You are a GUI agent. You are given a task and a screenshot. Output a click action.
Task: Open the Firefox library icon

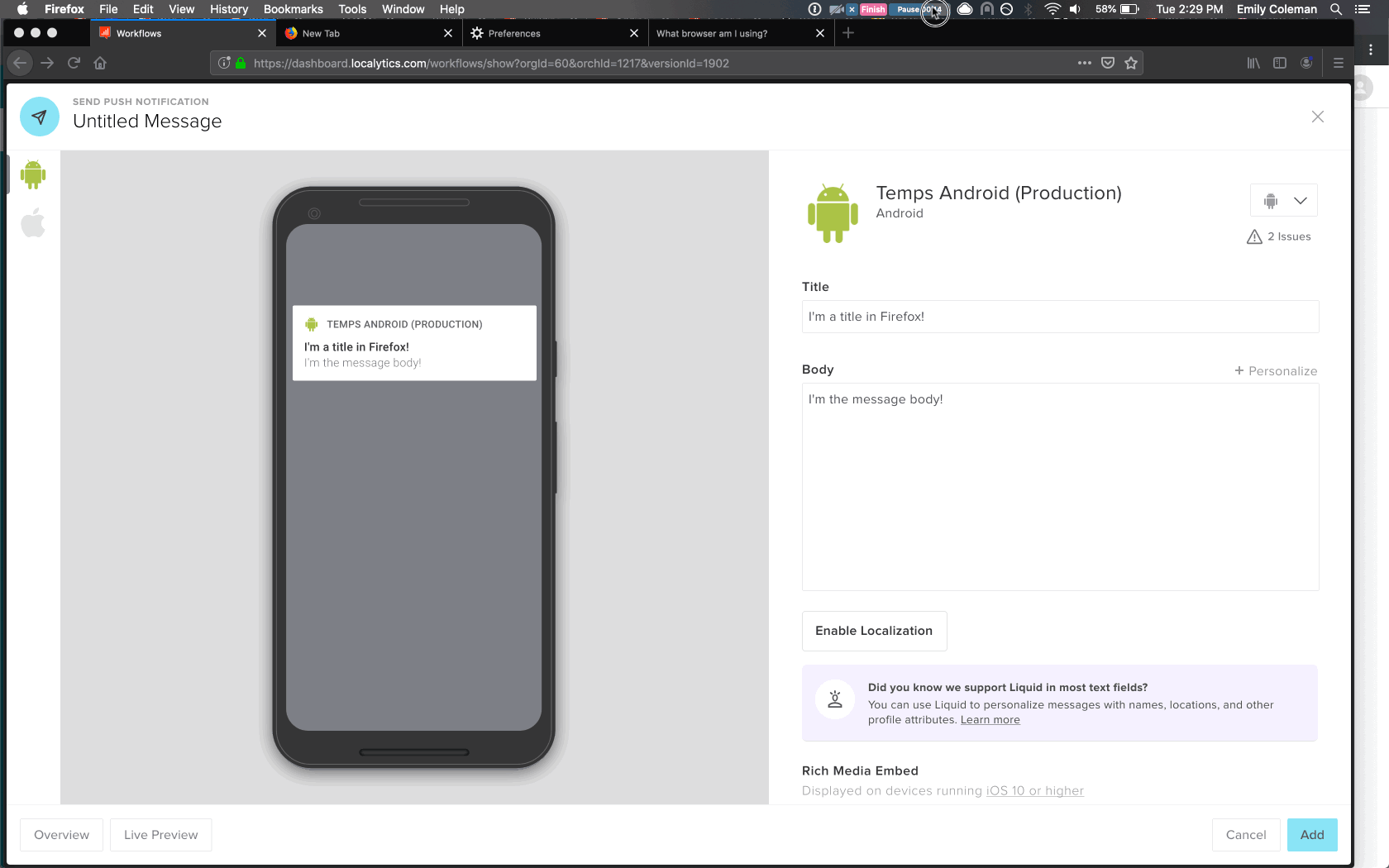[x=1253, y=63]
